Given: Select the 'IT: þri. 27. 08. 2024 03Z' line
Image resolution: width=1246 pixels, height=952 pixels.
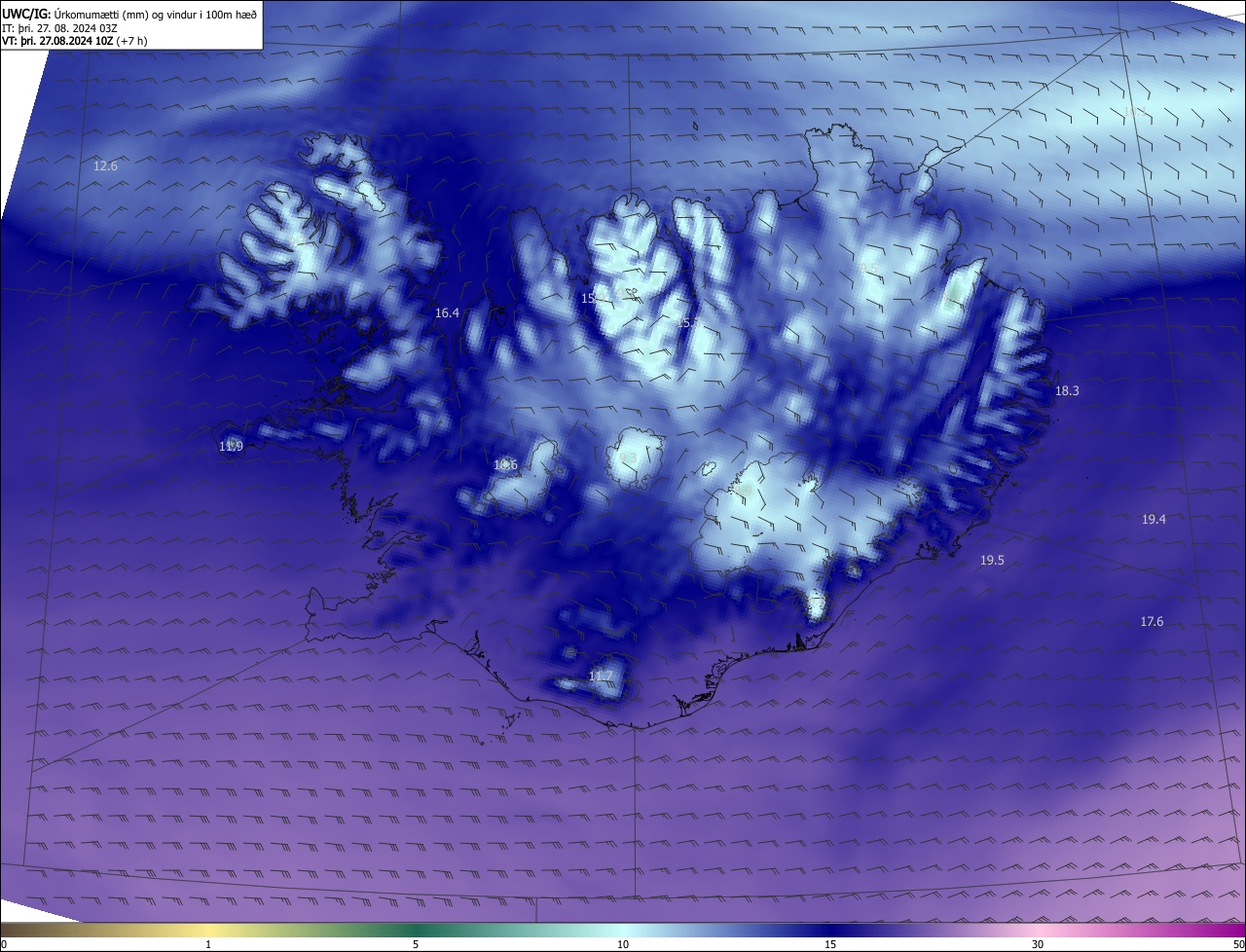Looking at the screenshot, I should point(61,28).
